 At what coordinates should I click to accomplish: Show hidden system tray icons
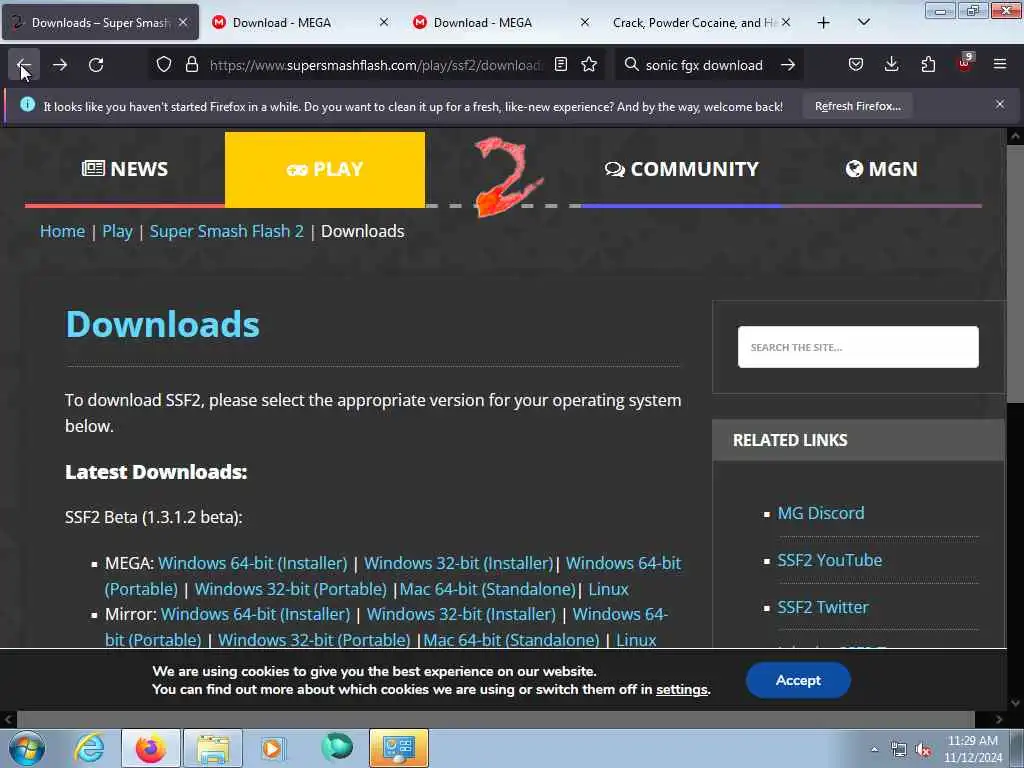click(x=874, y=749)
